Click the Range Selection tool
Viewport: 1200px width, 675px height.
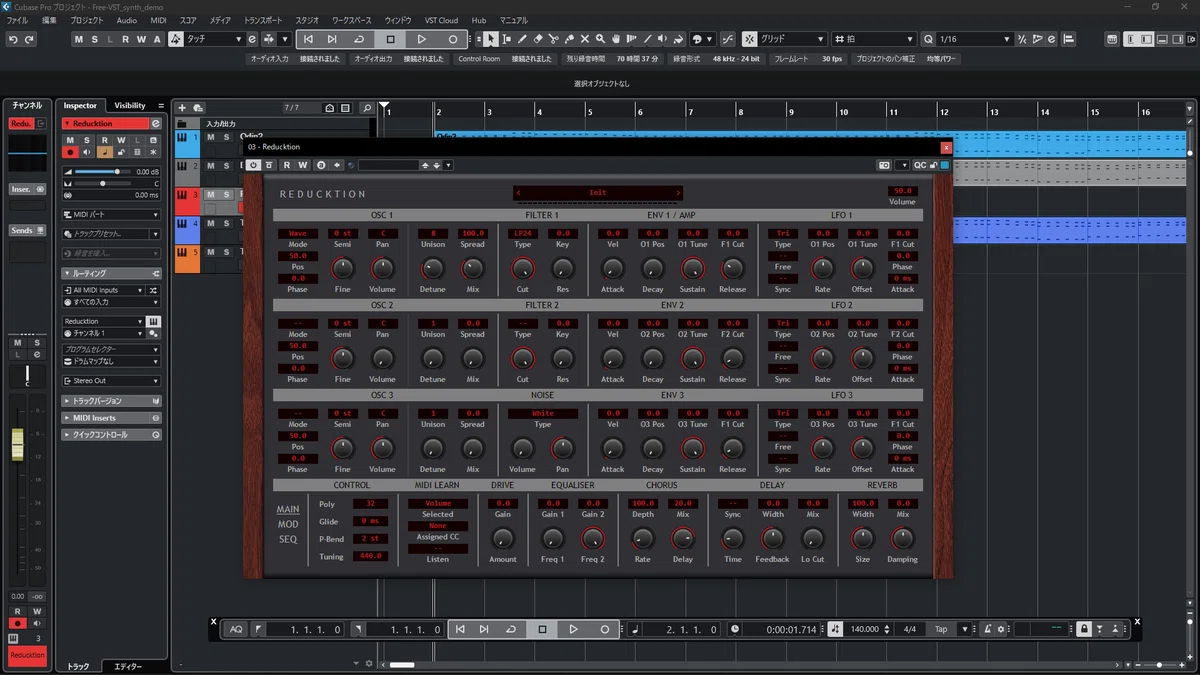click(x=506, y=39)
